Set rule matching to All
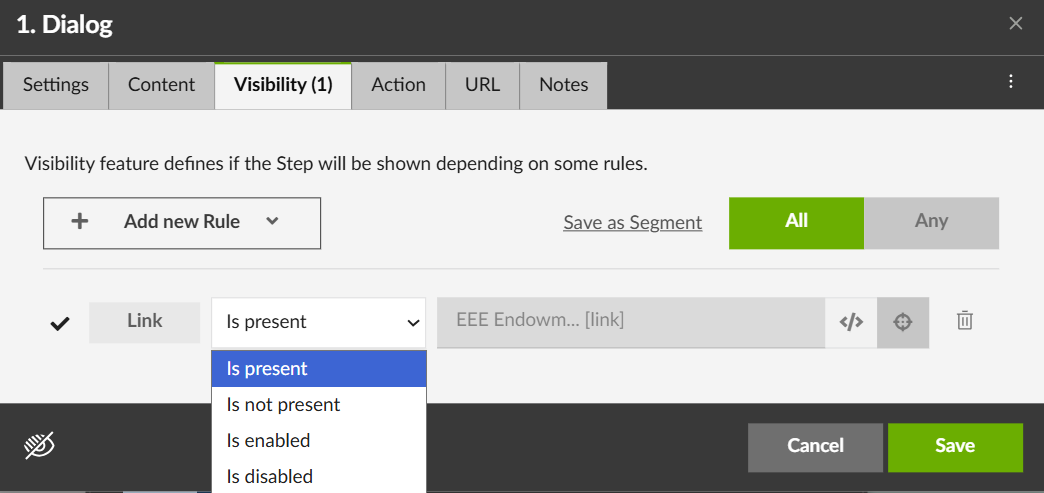The image size is (1044, 493). pos(796,222)
